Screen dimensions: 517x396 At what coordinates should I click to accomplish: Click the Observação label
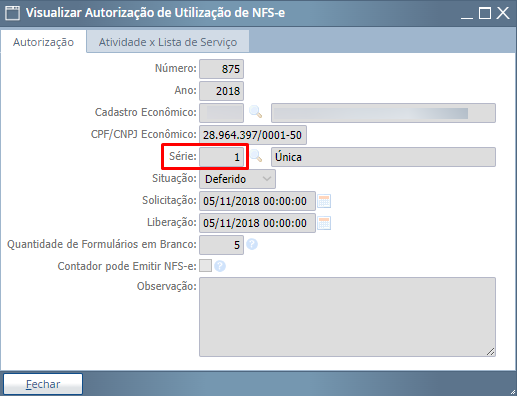click(x=167, y=286)
